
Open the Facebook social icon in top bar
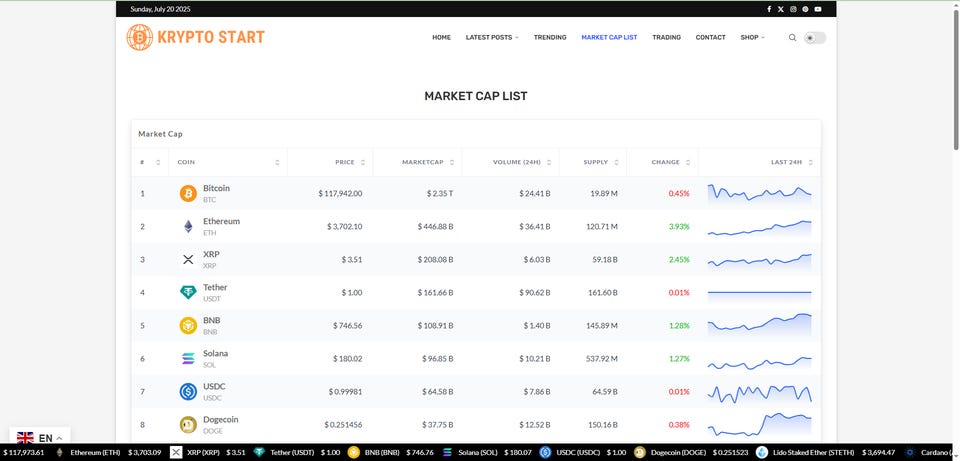[769, 9]
